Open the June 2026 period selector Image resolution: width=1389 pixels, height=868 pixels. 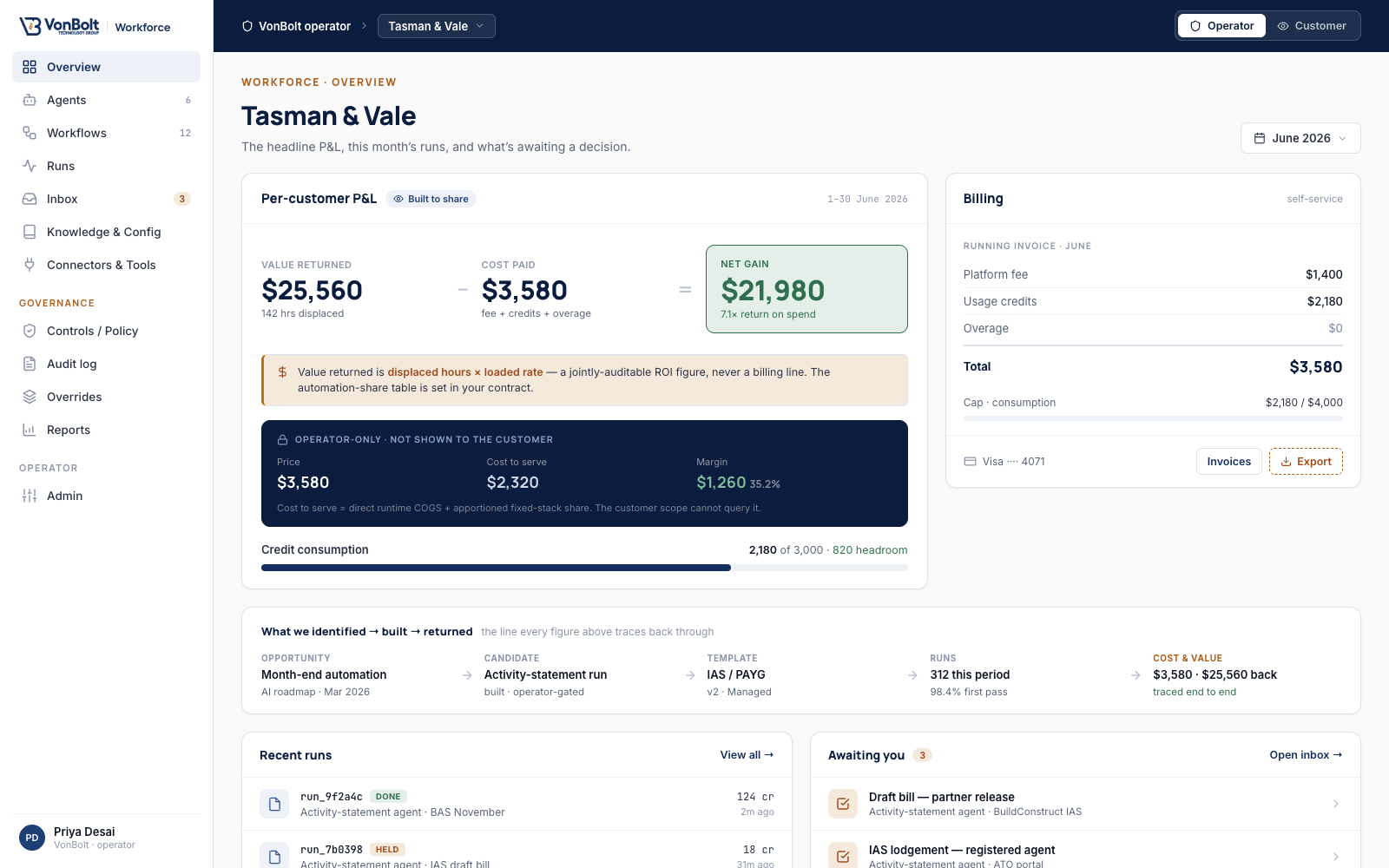pyautogui.click(x=1300, y=138)
